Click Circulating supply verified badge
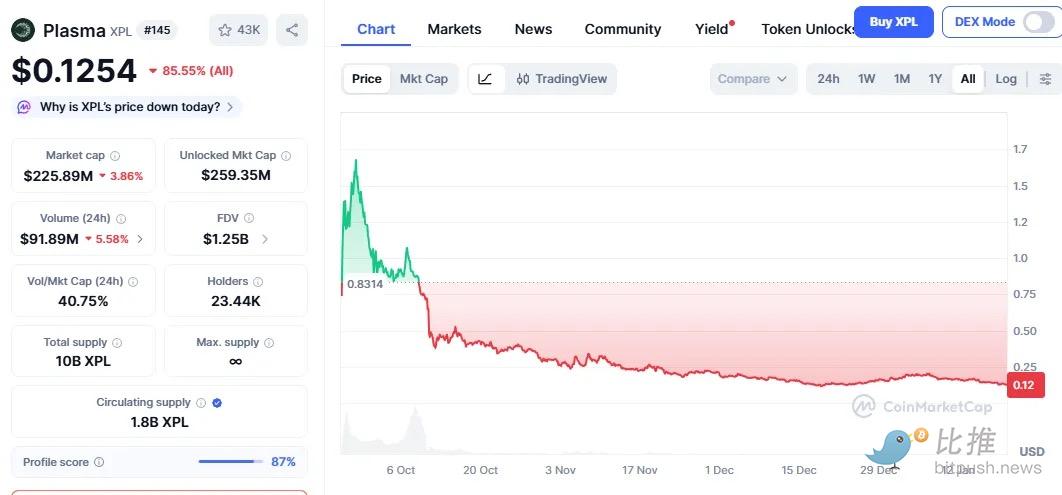The width and height of the screenshot is (1062, 495). 217,403
